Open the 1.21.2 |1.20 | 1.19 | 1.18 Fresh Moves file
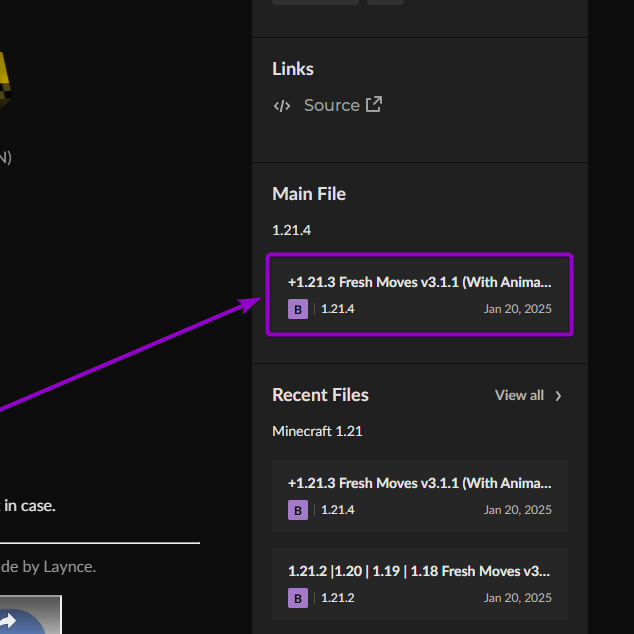 point(420,584)
